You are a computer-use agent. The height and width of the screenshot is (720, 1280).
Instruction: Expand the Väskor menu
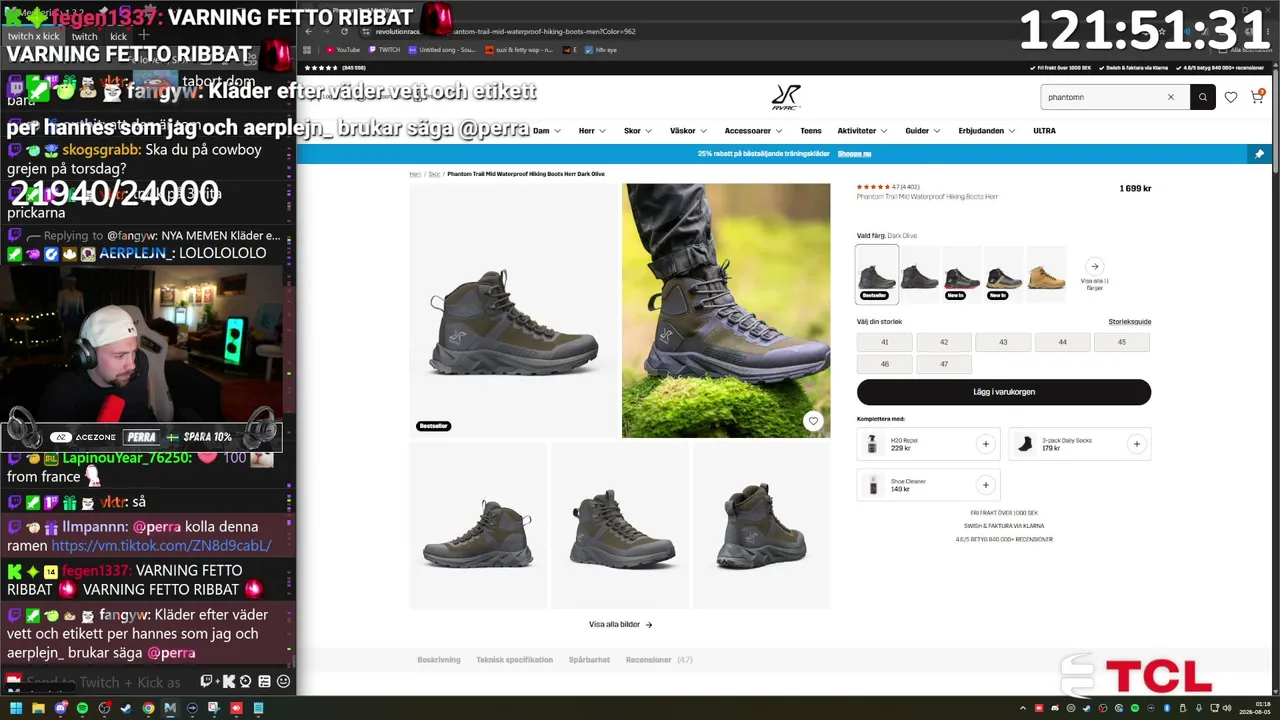coord(688,131)
